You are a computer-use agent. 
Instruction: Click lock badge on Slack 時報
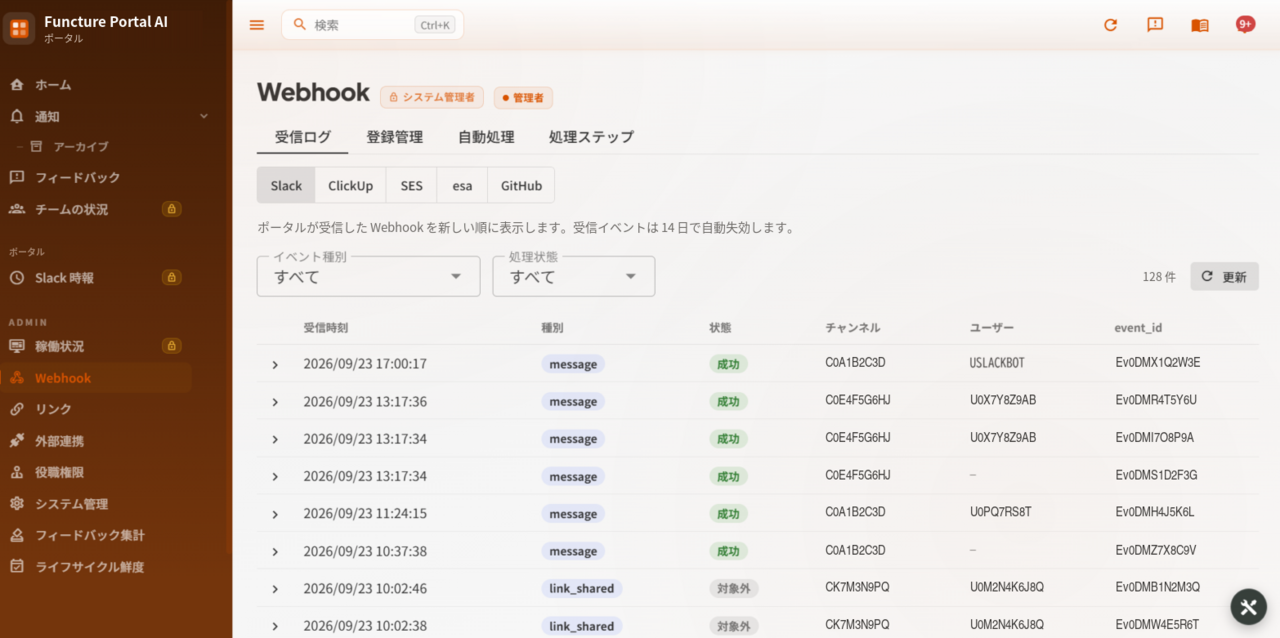tap(172, 277)
